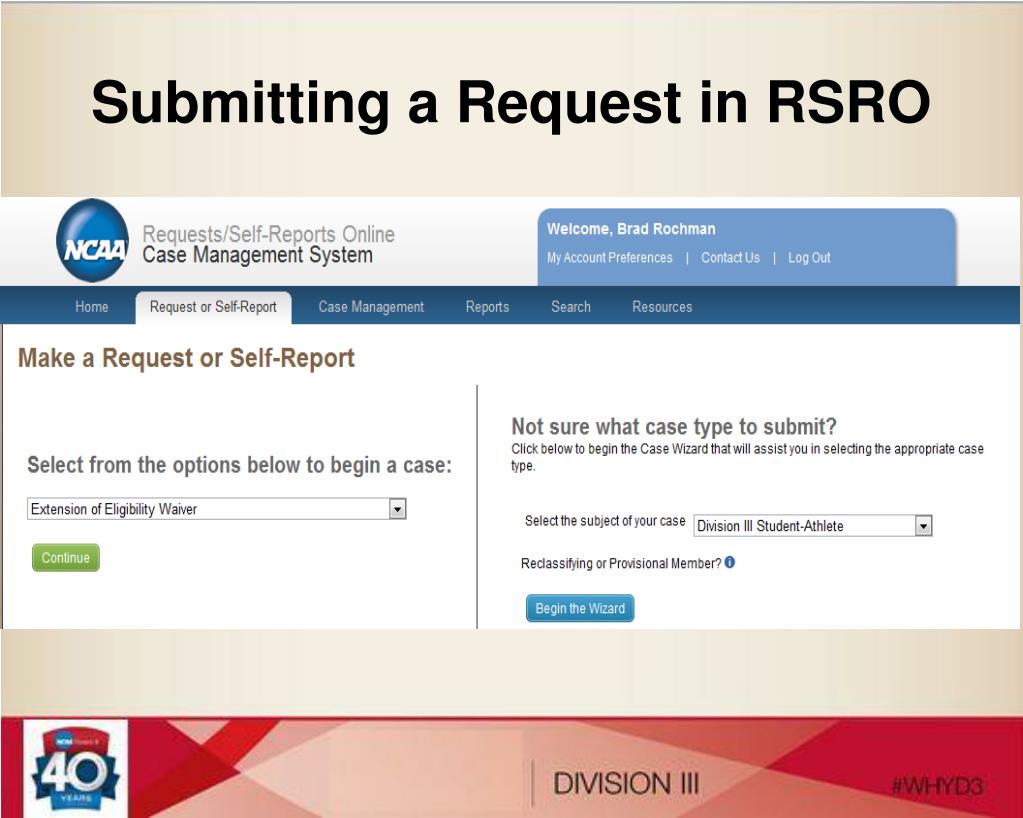Click the Reclassifying or Provisional Member label
The width and height of the screenshot is (1023, 818).
point(621,564)
